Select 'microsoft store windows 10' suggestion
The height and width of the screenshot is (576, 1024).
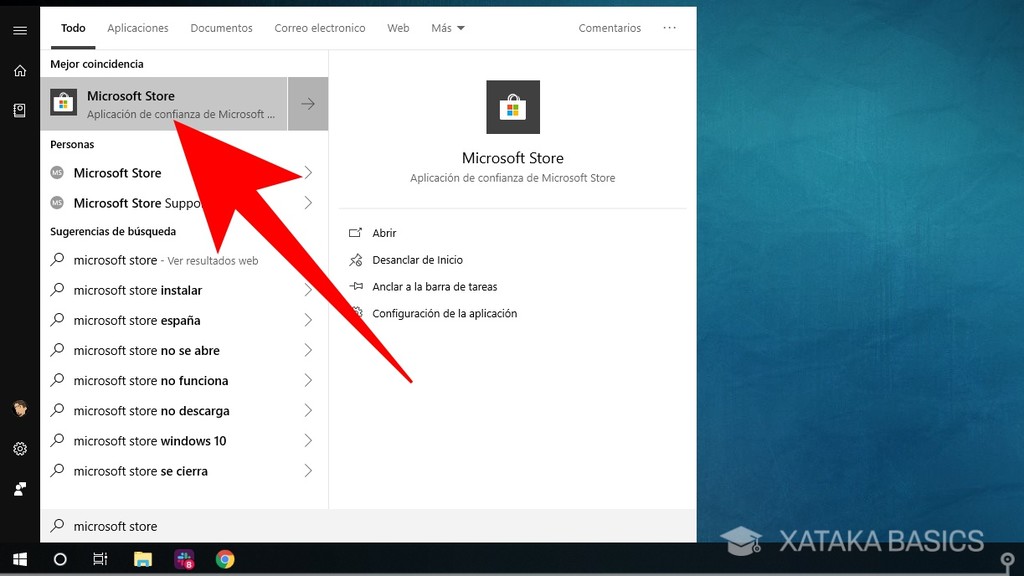(184, 440)
